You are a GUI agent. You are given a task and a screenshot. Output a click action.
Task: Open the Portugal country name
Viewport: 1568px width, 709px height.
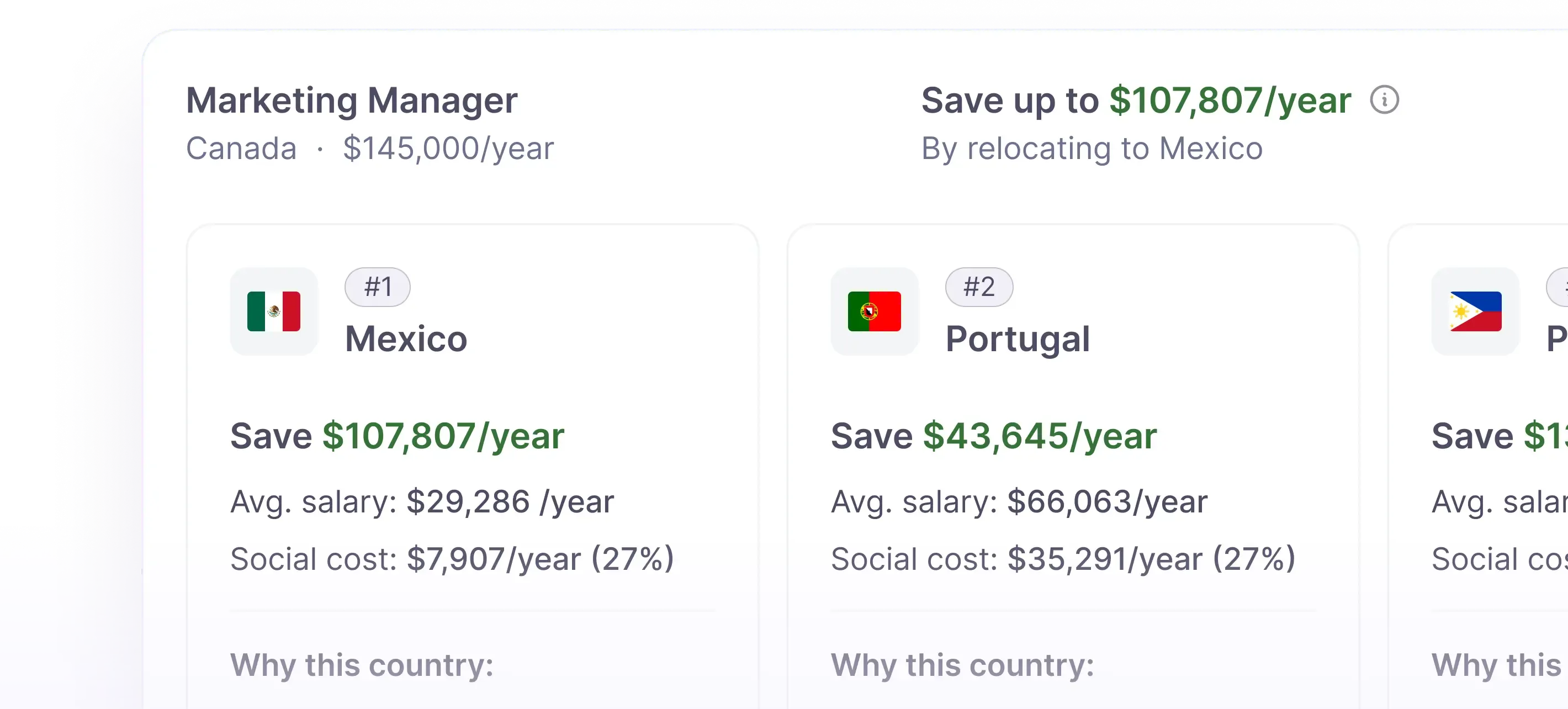1017,339
